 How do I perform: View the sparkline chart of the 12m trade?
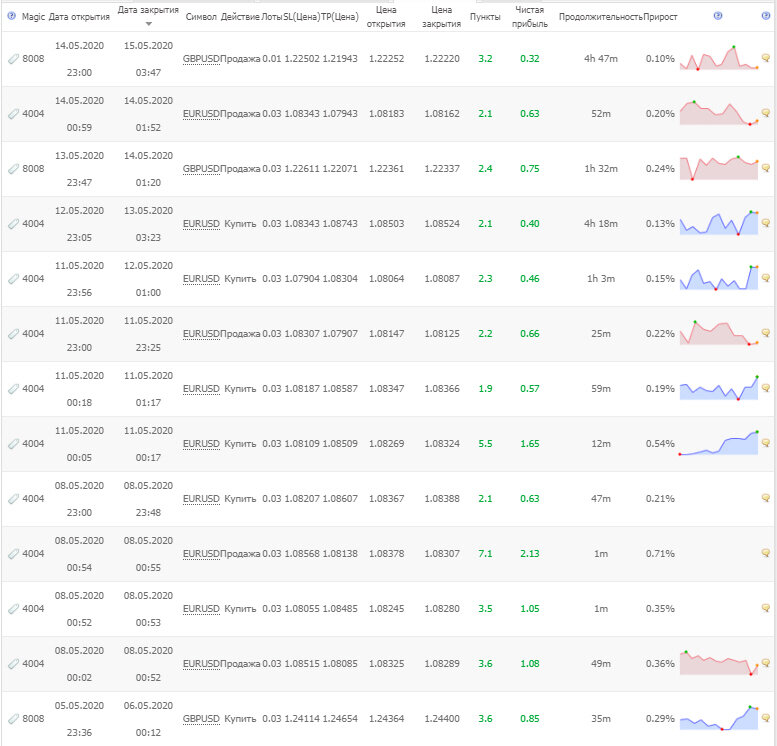719,443
